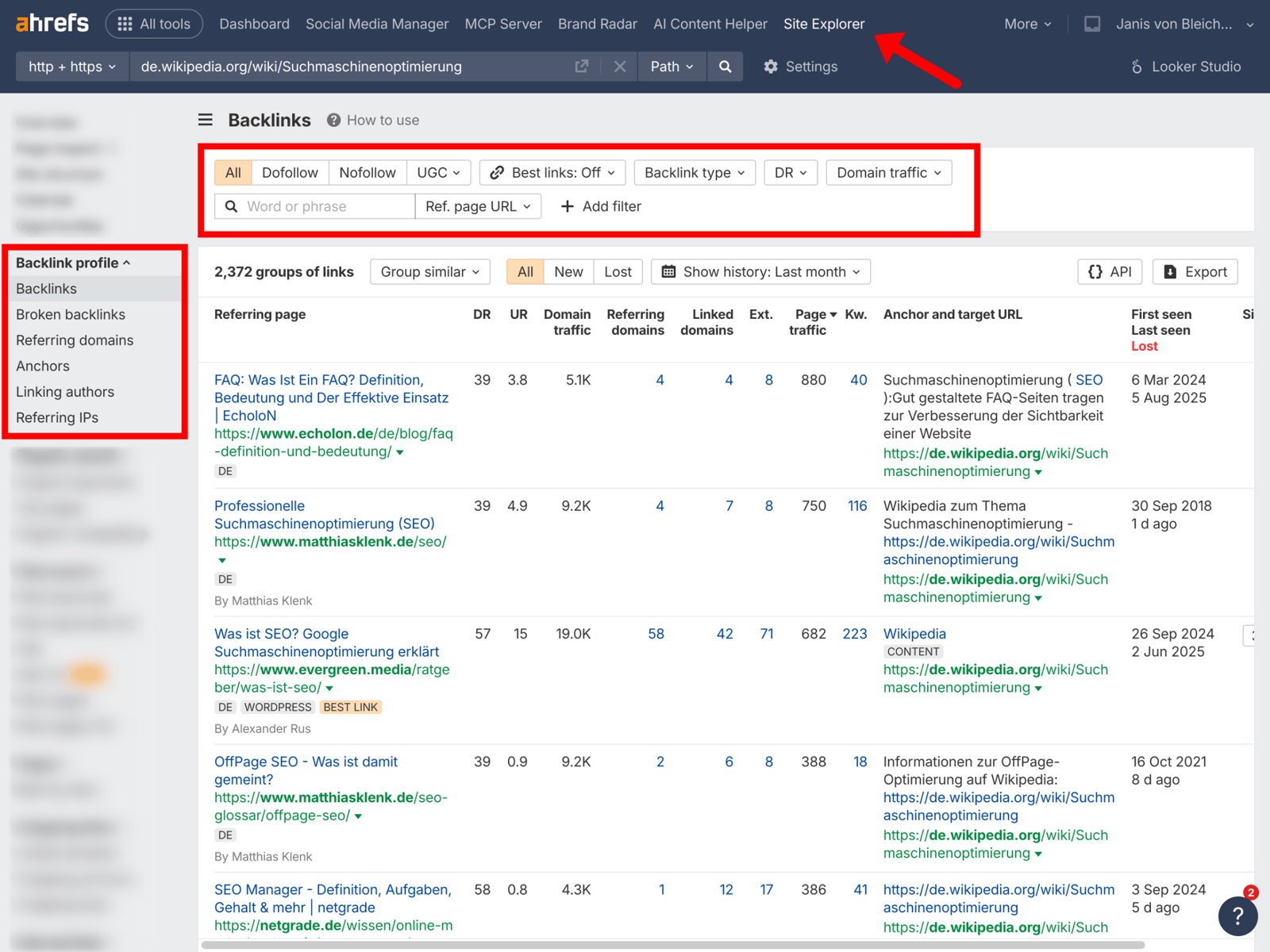1270x952 pixels.
Task: Switch to Lost links view
Action: (x=618, y=271)
